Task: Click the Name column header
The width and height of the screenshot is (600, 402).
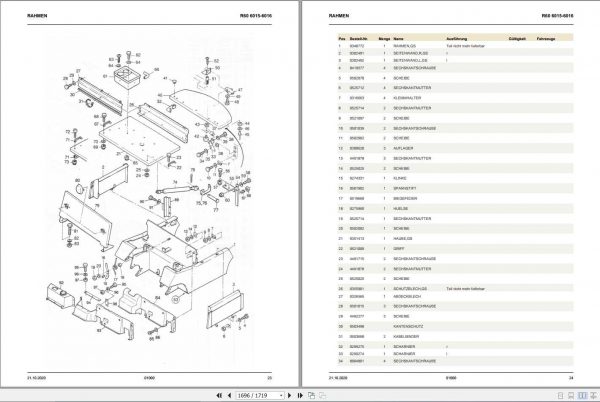Action: (398, 39)
